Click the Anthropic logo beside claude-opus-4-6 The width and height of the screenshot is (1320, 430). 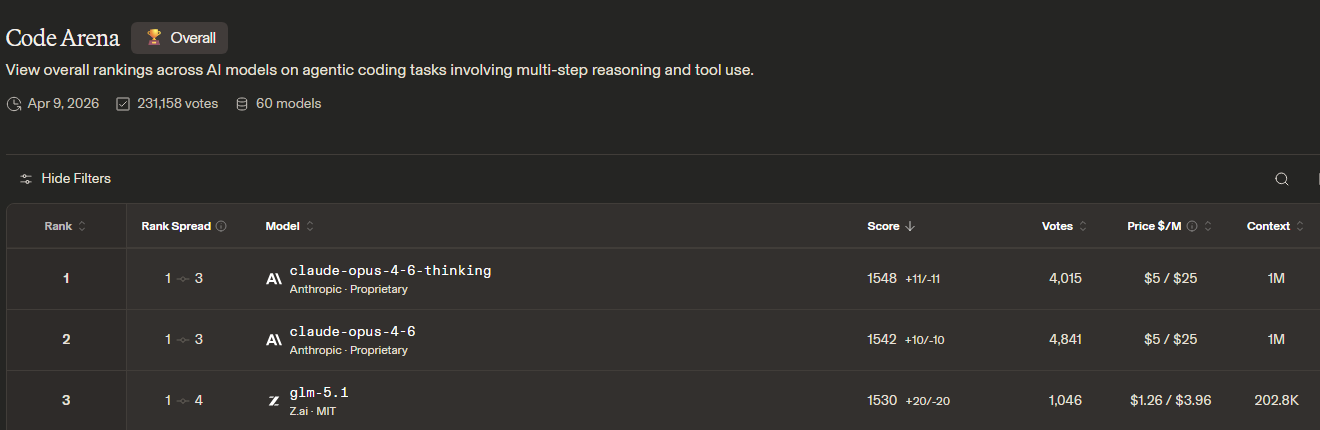pyautogui.click(x=274, y=340)
